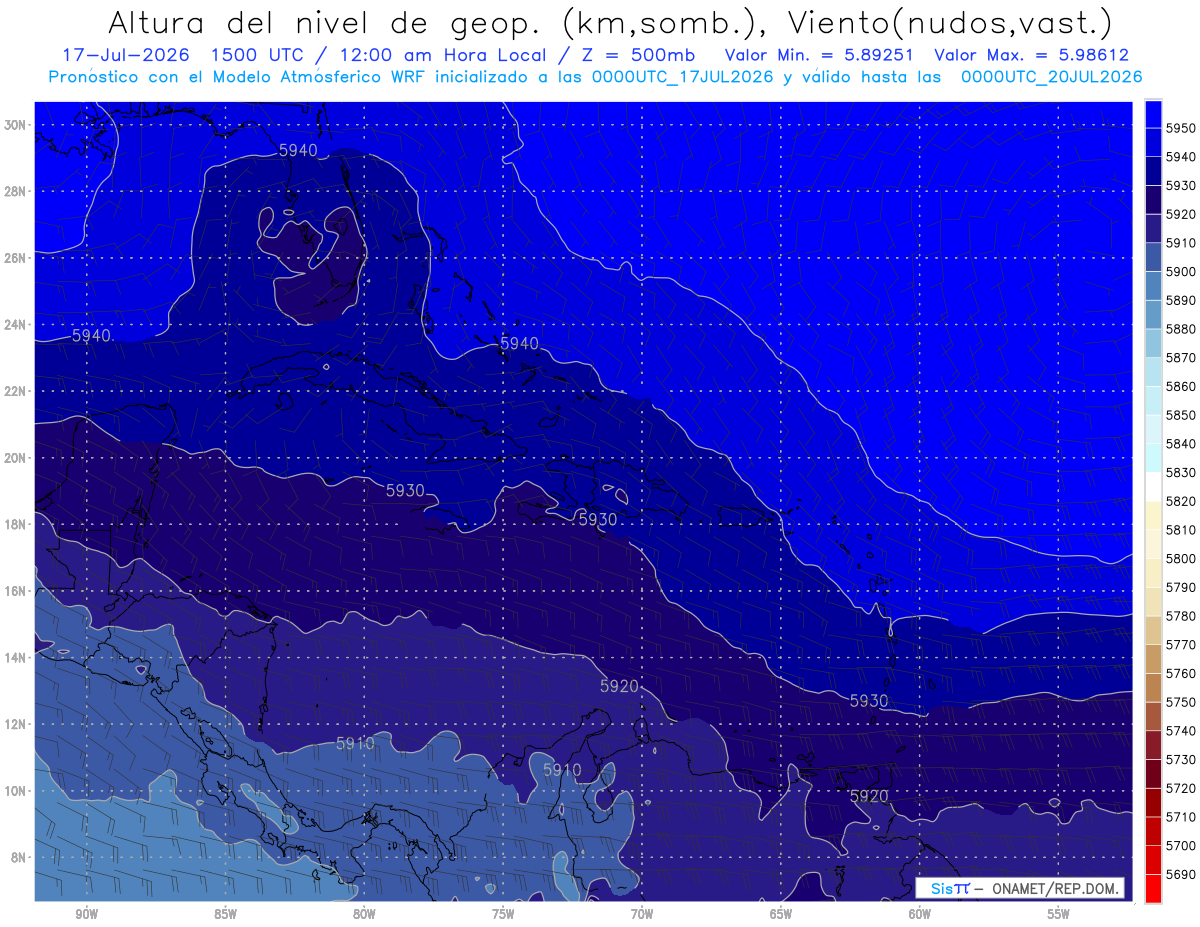Click the bright red swatch below 5690
1200x927 pixels.
pos(1153,888)
